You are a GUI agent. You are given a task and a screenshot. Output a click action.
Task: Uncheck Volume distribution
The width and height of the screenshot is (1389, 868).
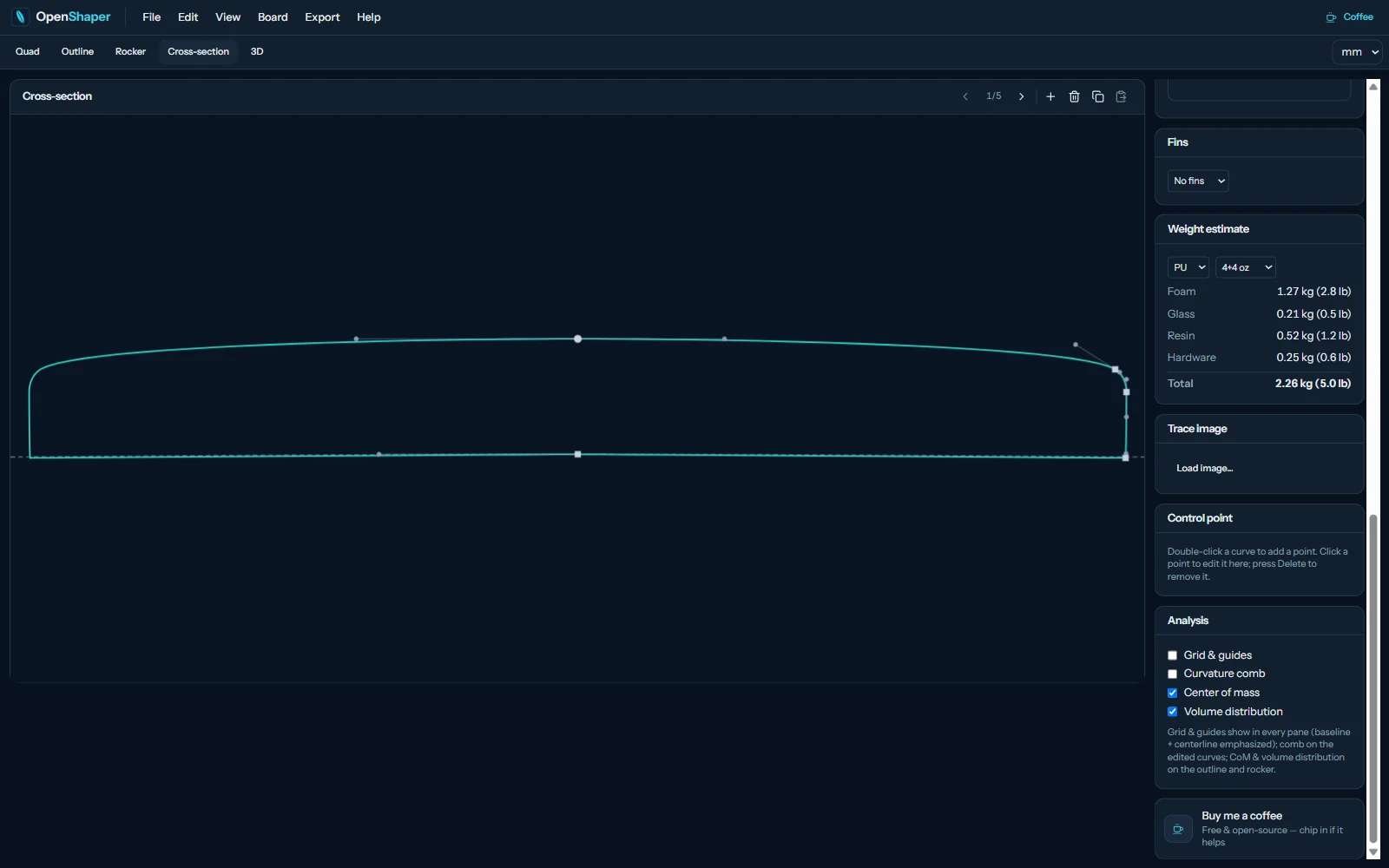tap(1173, 712)
